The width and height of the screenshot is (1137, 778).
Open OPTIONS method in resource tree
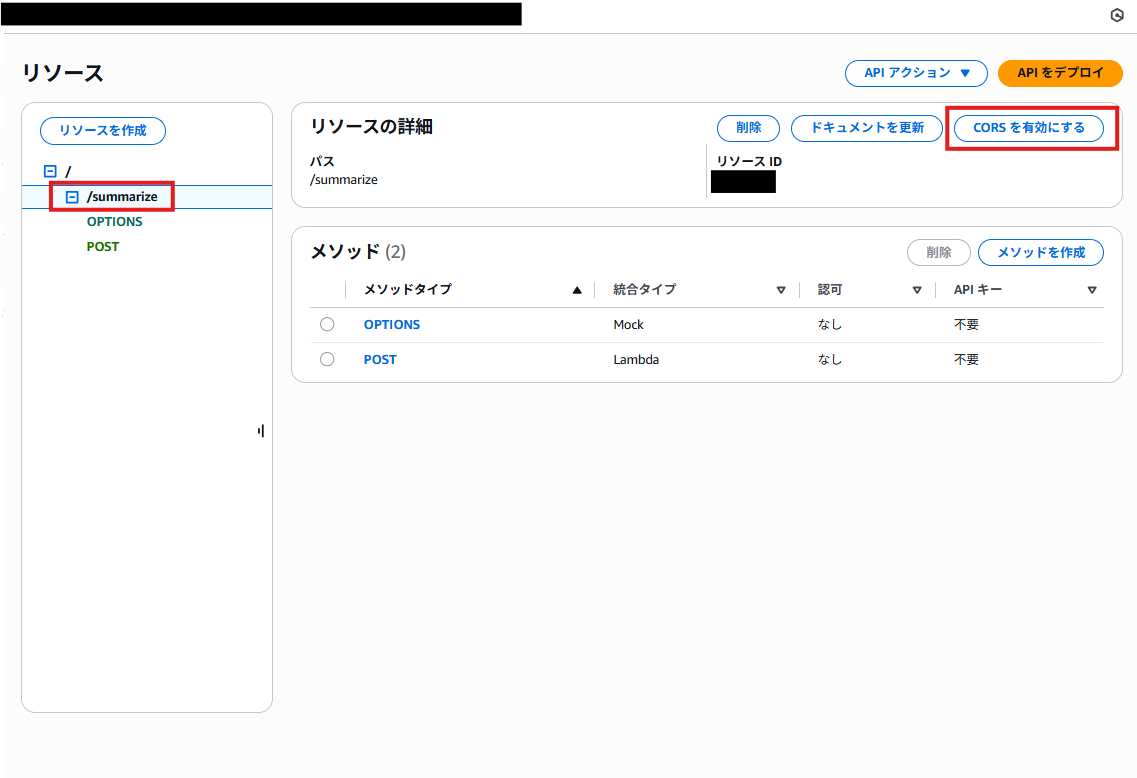(x=115, y=222)
